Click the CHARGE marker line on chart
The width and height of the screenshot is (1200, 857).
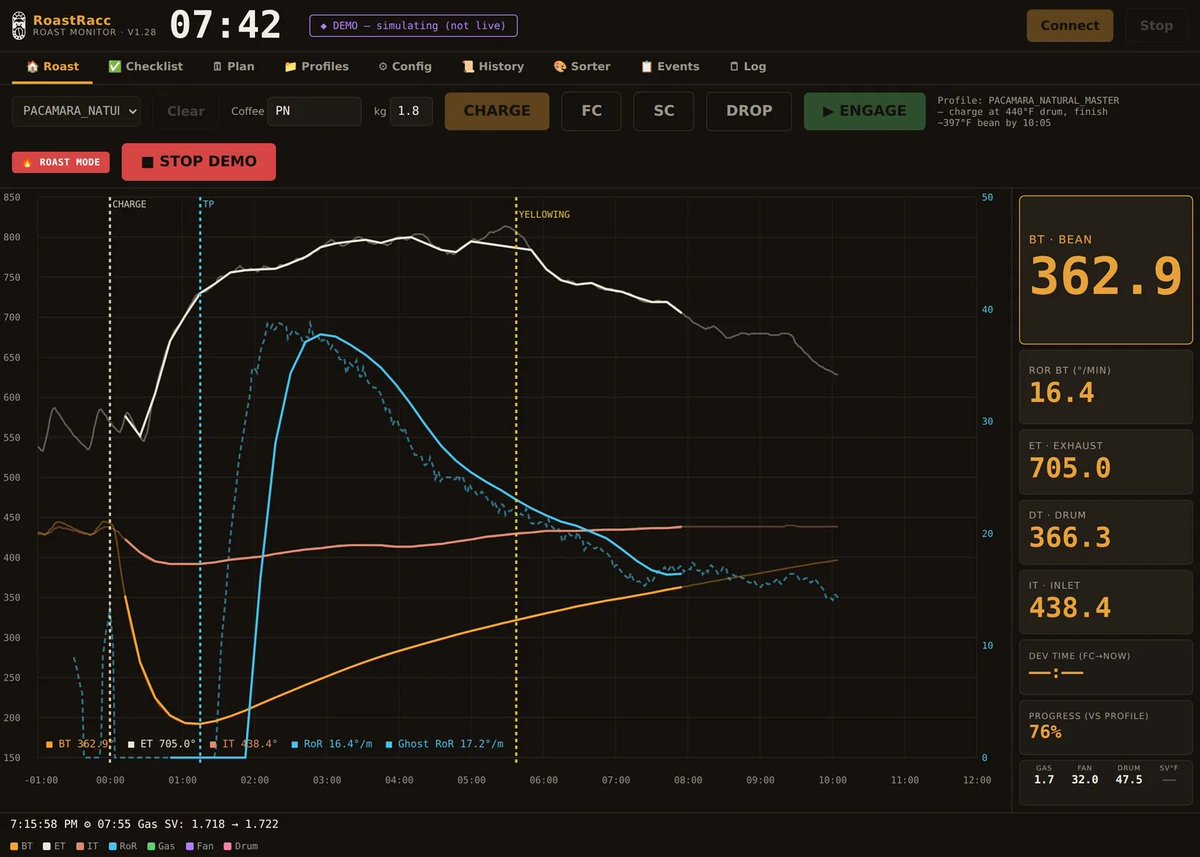coord(110,478)
